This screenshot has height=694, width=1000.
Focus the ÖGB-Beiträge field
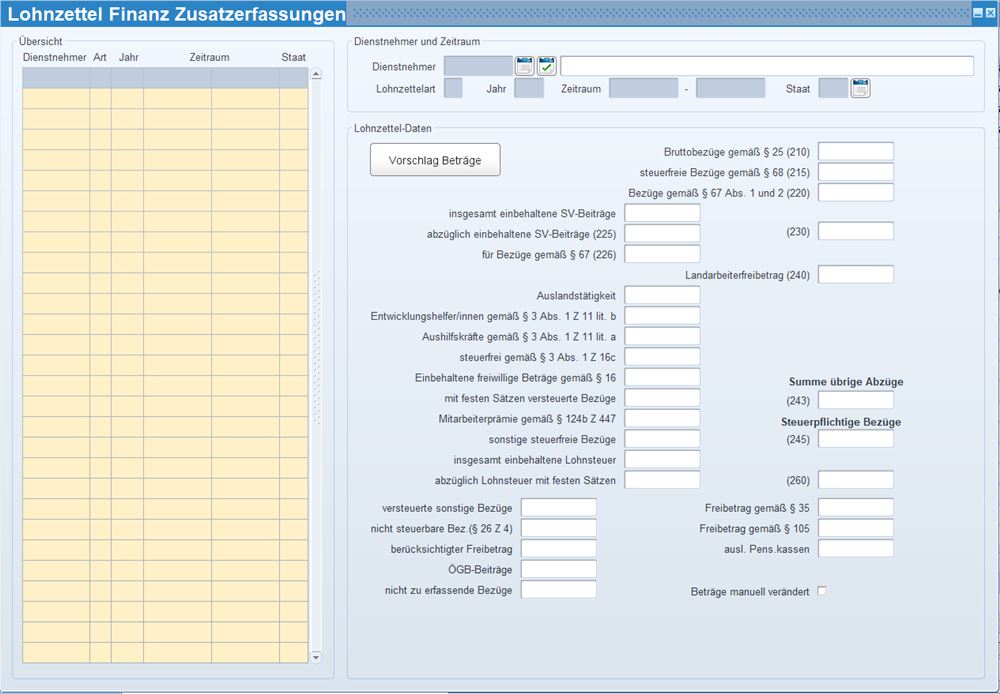[559, 569]
